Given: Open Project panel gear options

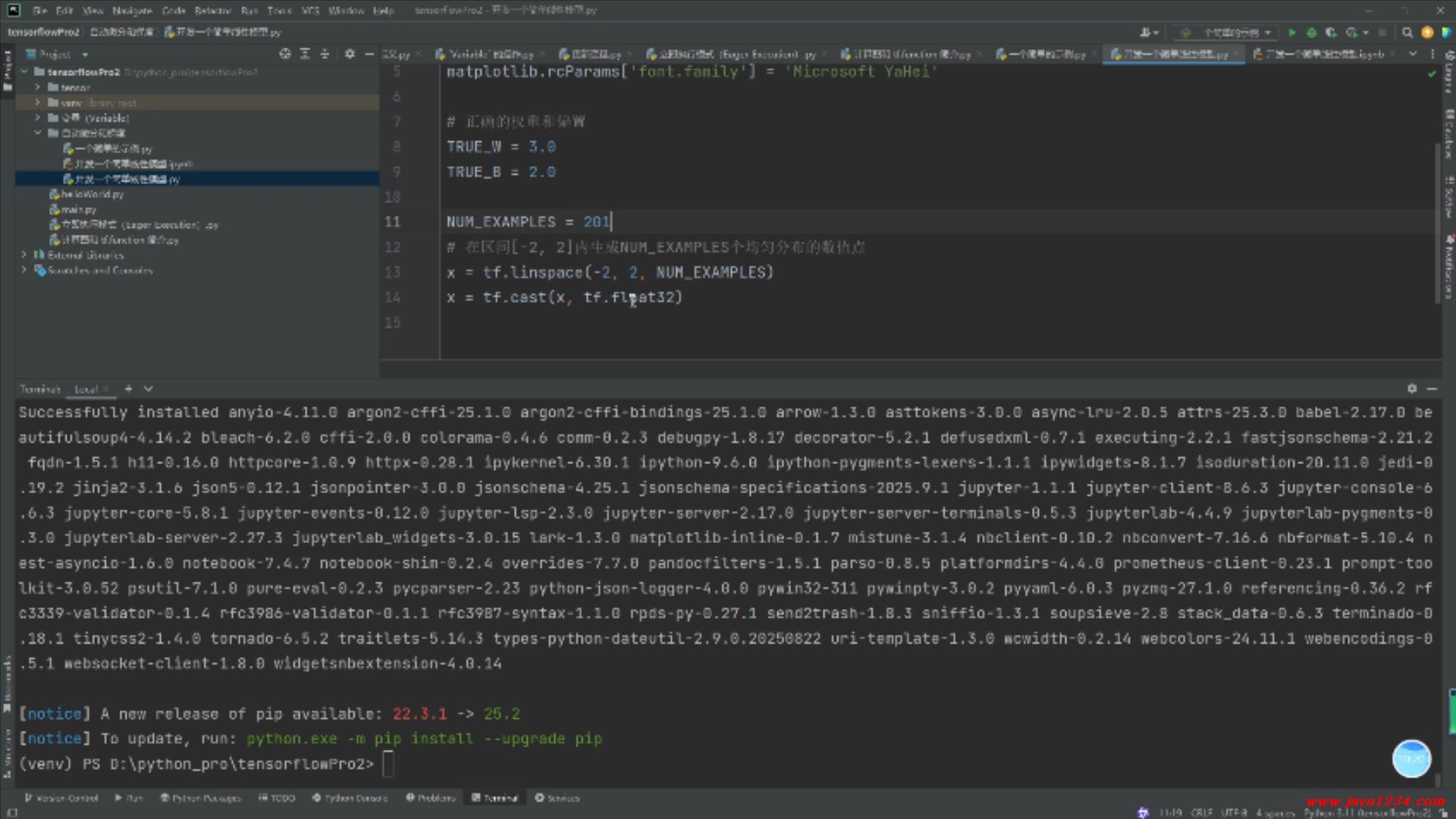Looking at the screenshot, I should tap(350, 54).
